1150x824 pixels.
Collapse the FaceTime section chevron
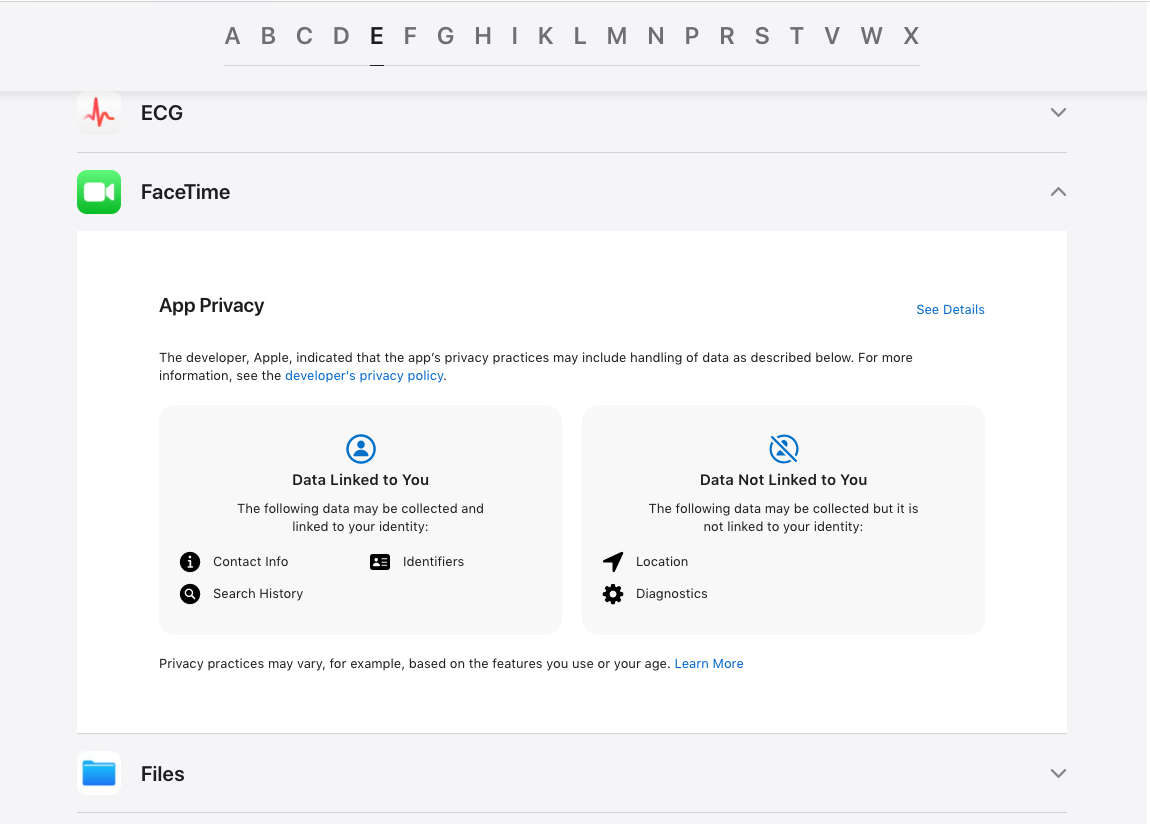coord(1058,192)
